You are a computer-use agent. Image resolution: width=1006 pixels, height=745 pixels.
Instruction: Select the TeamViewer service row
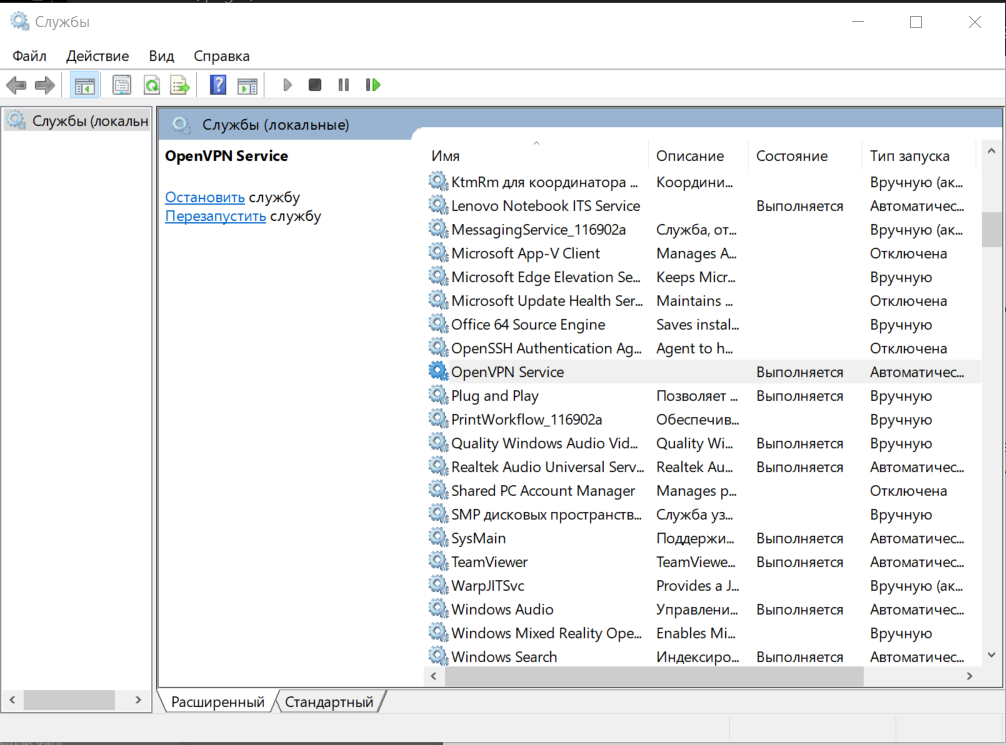coord(489,562)
